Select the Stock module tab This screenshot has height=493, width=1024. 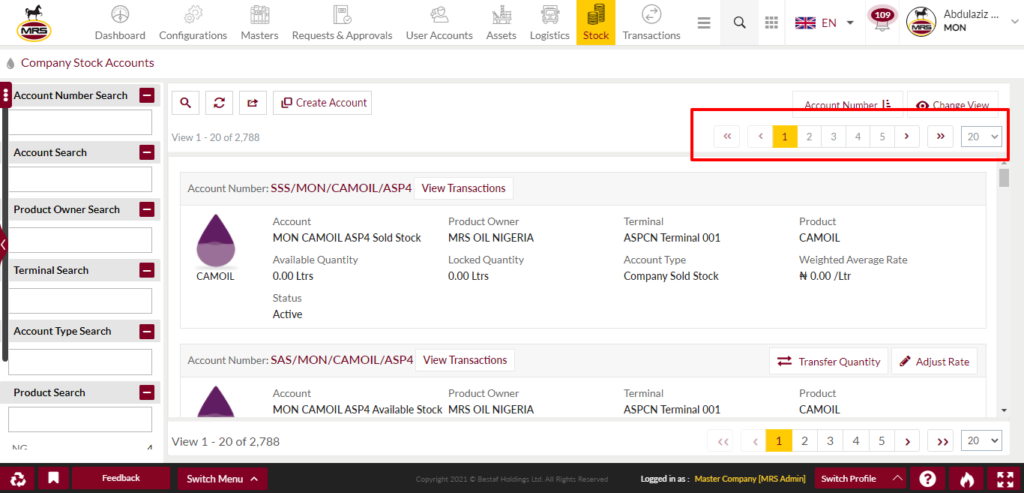click(596, 23)
